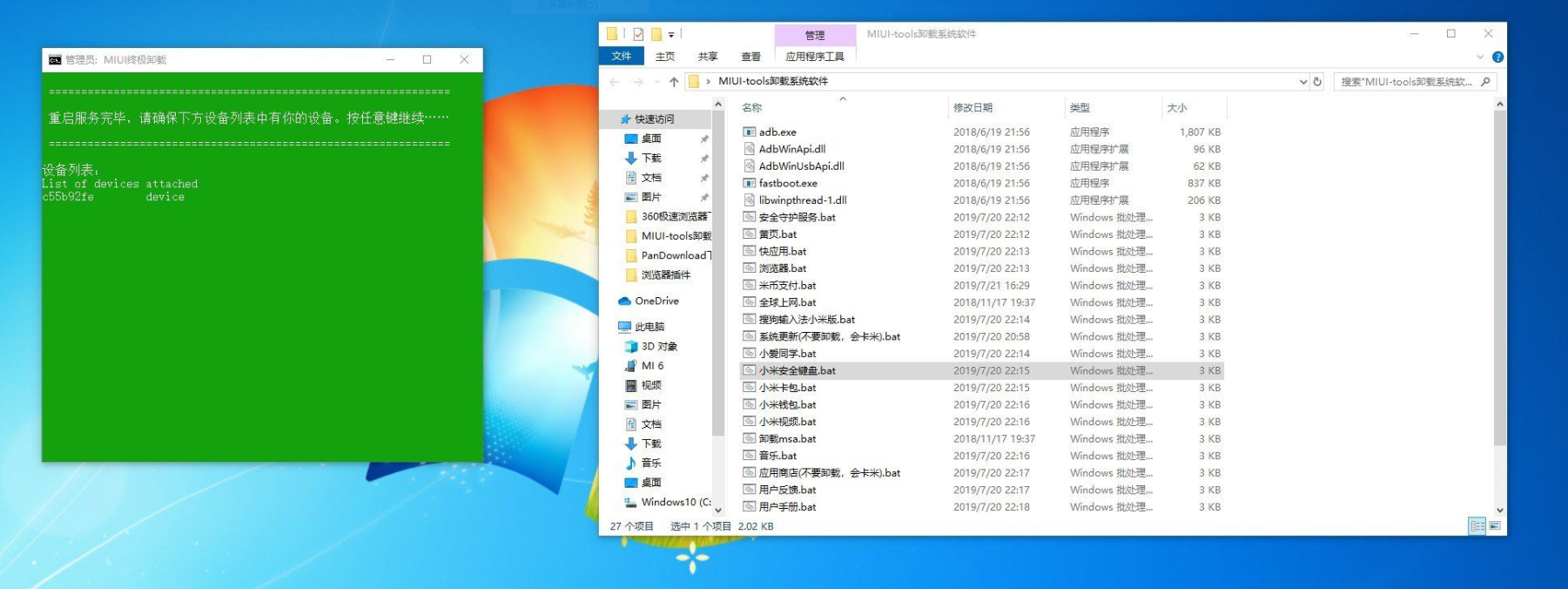1568x589 pixels.
Task: Switch to the 主页 ribbon tab
Action: point(665,57)
